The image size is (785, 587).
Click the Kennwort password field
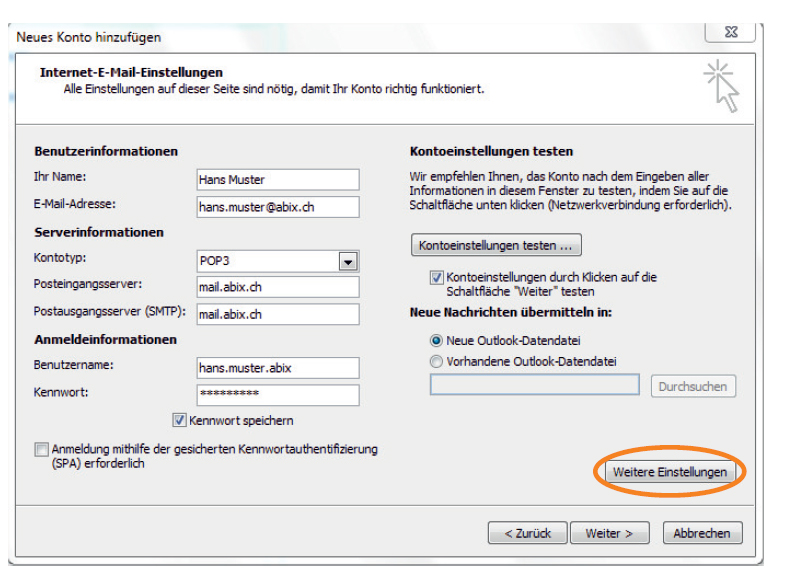click(277, 394)
